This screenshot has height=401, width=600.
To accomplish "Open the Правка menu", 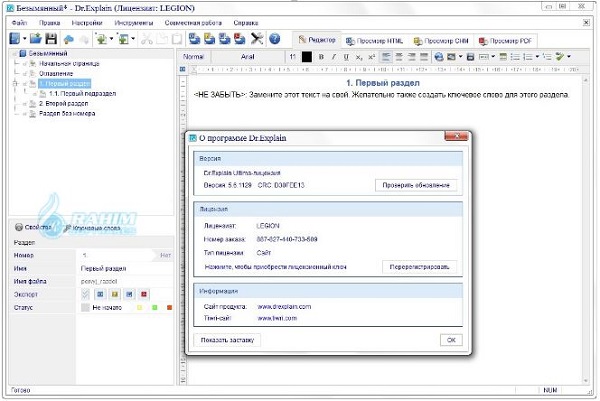I will point(50,23).
